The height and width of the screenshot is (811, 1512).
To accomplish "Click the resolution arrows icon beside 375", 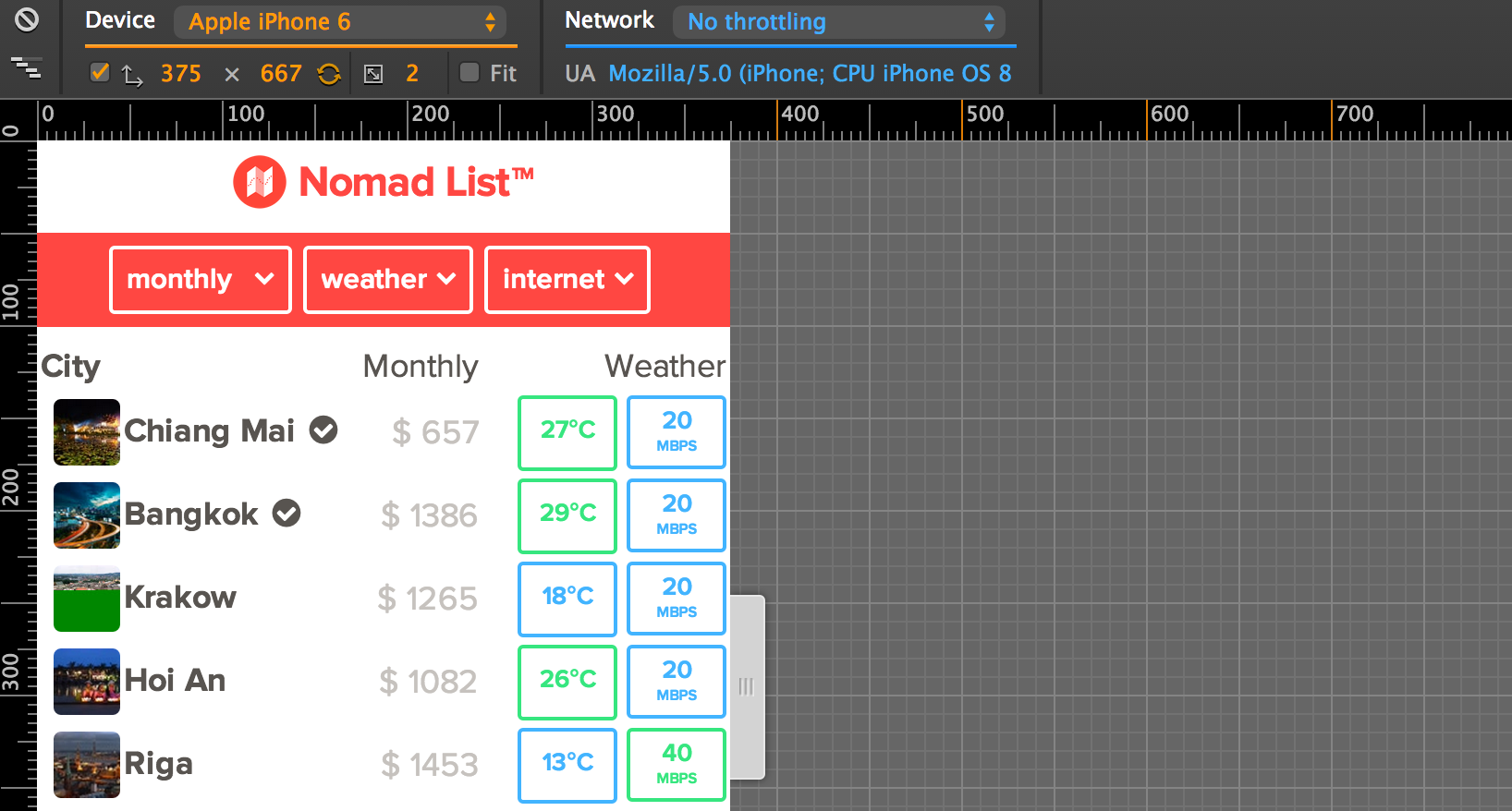I will [x=132, y=75].
